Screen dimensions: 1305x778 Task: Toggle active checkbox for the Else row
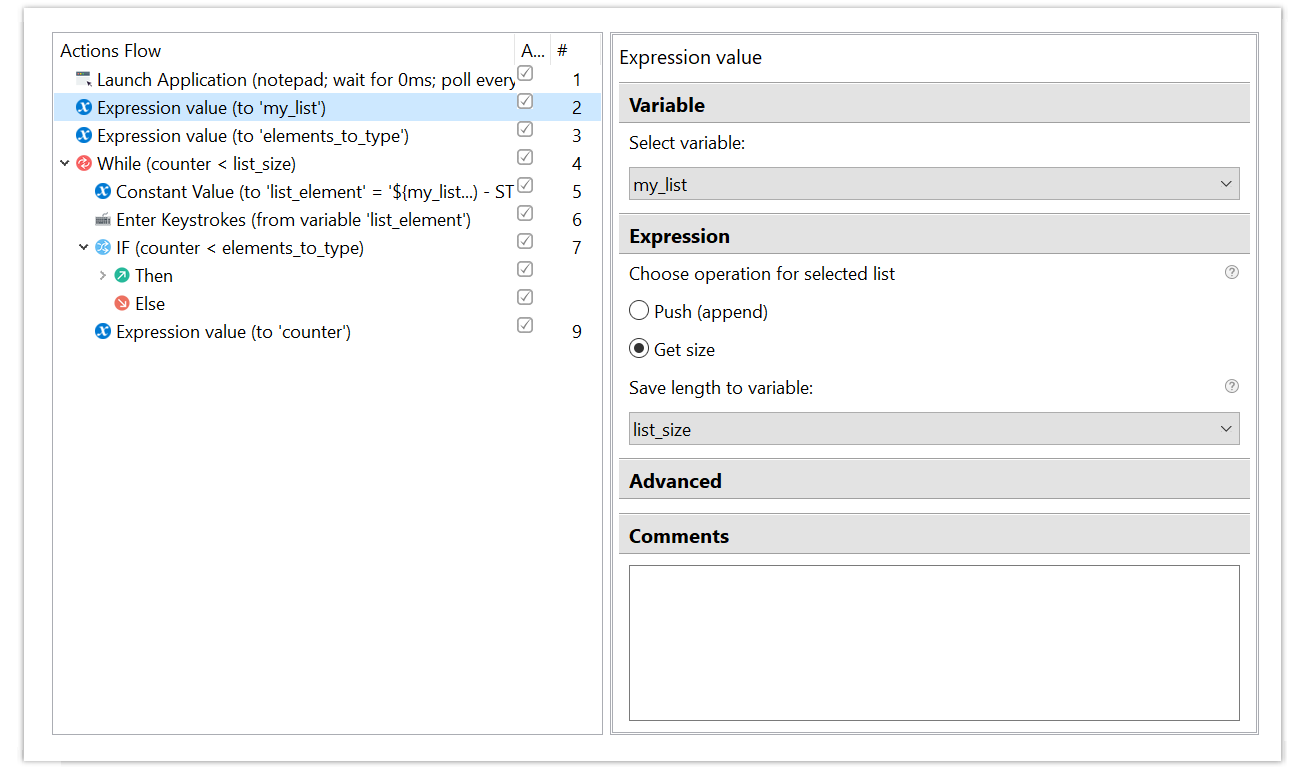525,297
